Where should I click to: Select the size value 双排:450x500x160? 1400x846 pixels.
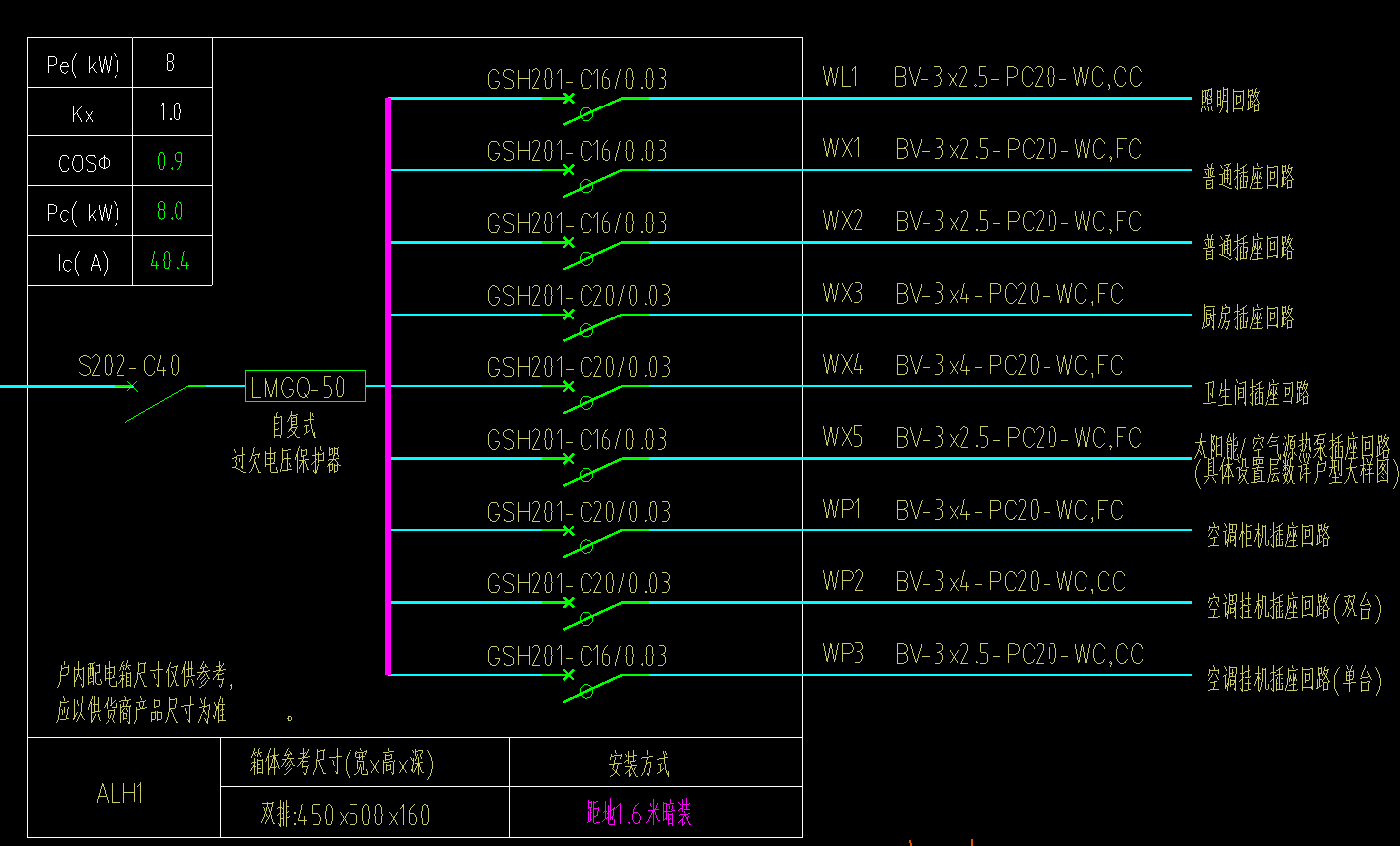pos(346,815)
